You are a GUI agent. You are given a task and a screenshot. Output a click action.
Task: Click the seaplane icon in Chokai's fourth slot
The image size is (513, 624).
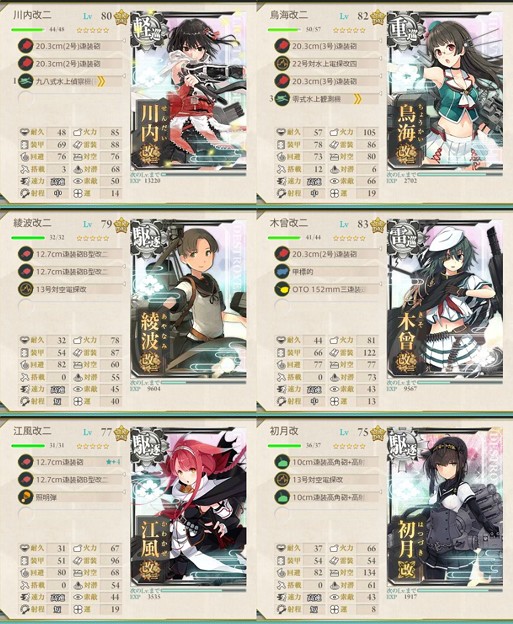282,99
